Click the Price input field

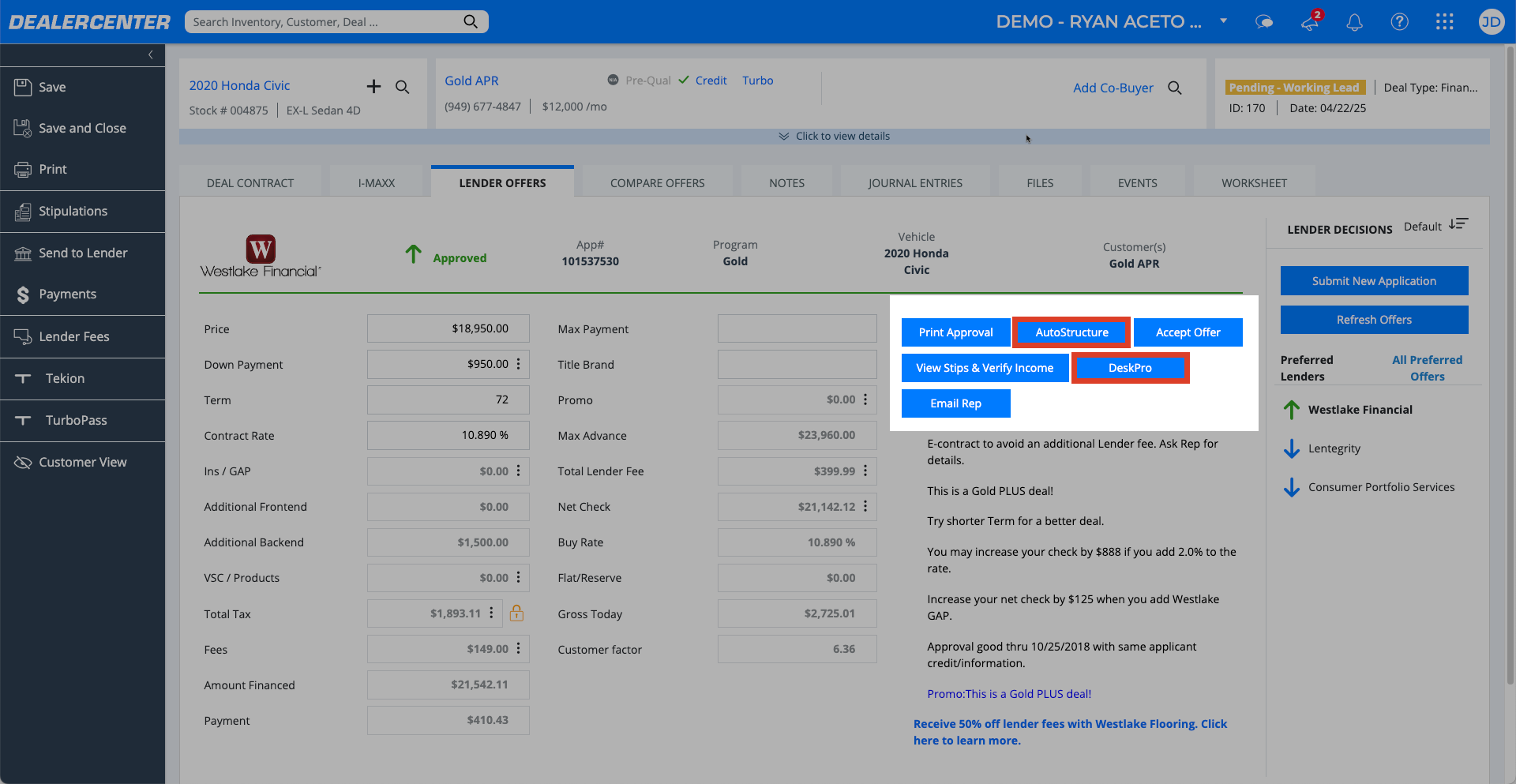[x=448, y=328]
